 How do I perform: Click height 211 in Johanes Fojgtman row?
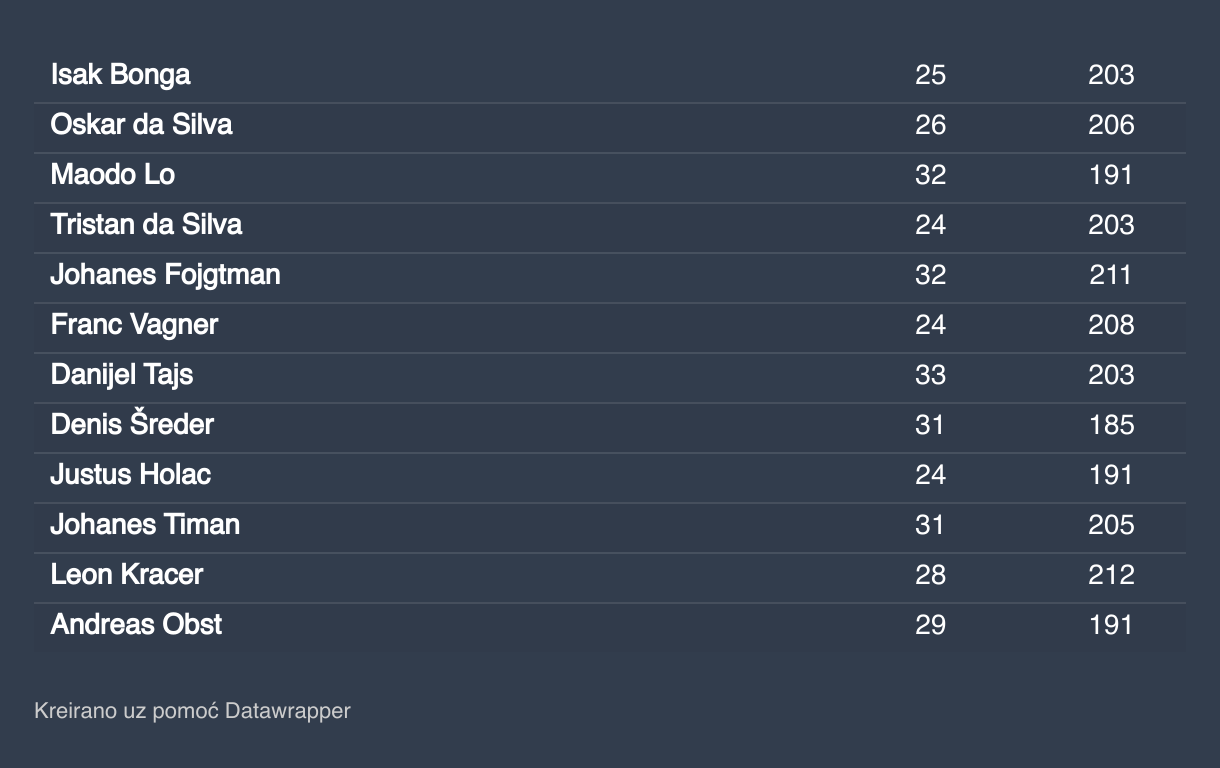[x=1111, y=275]
